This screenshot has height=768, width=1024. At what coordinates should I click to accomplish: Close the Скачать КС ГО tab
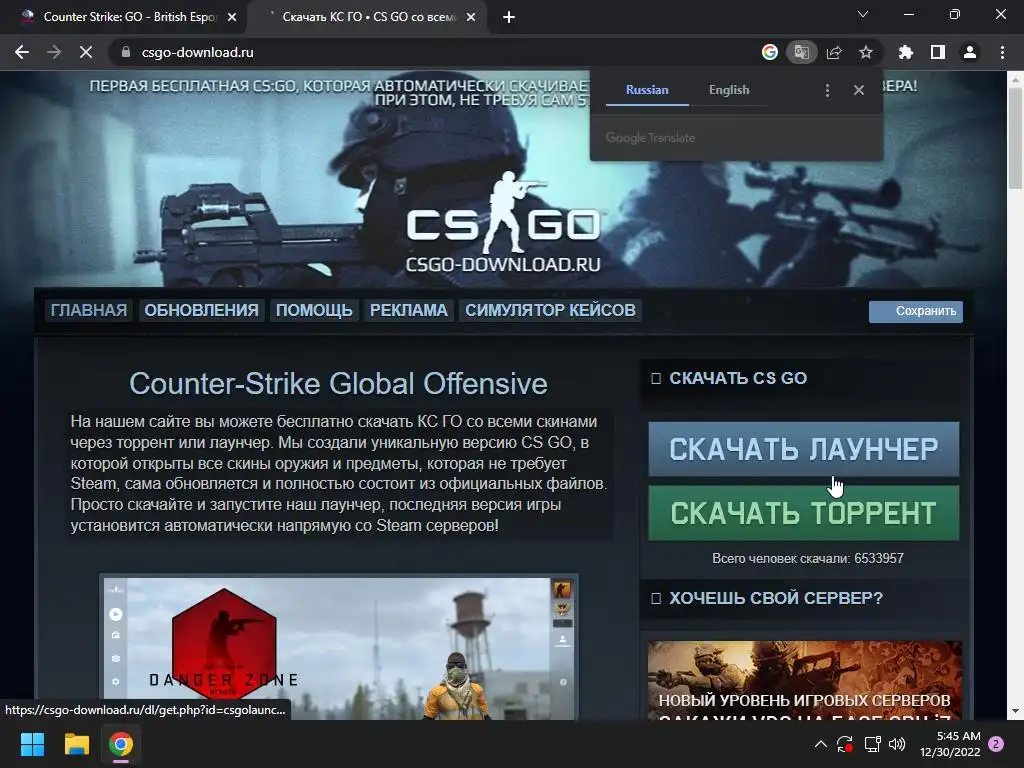pyautogui.click(x=471, y=17)
